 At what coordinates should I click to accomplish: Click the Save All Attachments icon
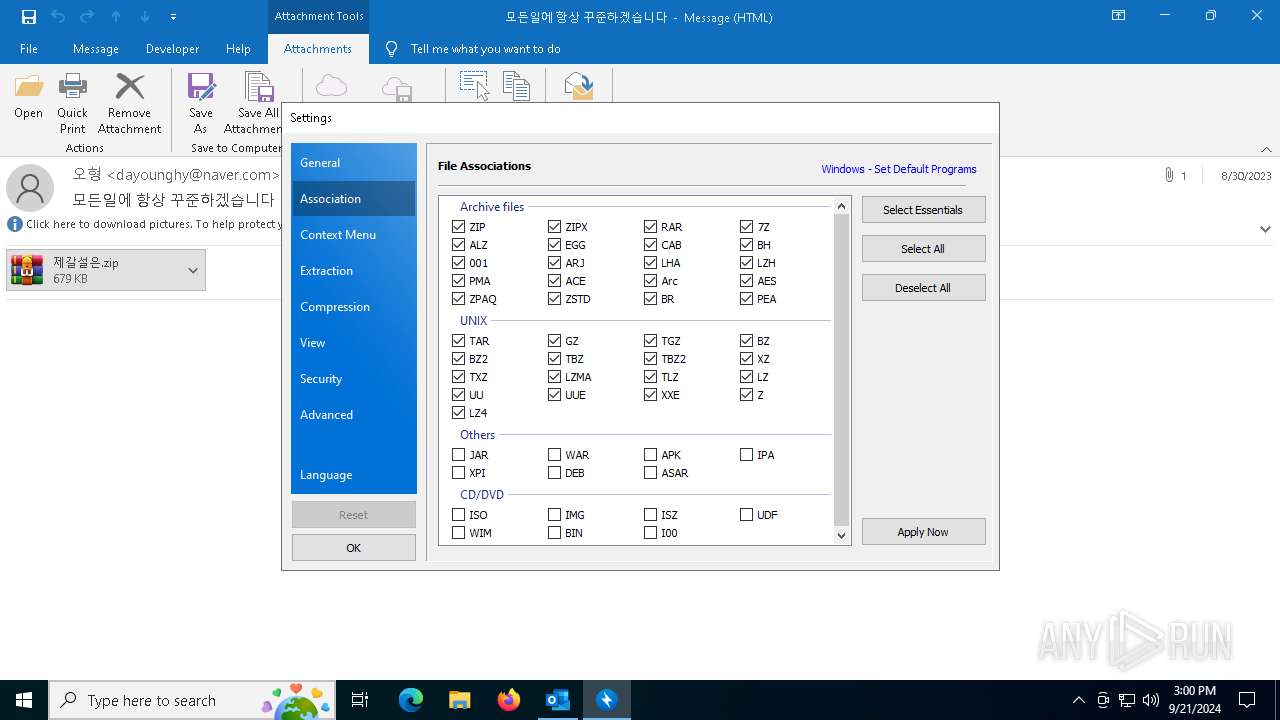coord(259,87)
